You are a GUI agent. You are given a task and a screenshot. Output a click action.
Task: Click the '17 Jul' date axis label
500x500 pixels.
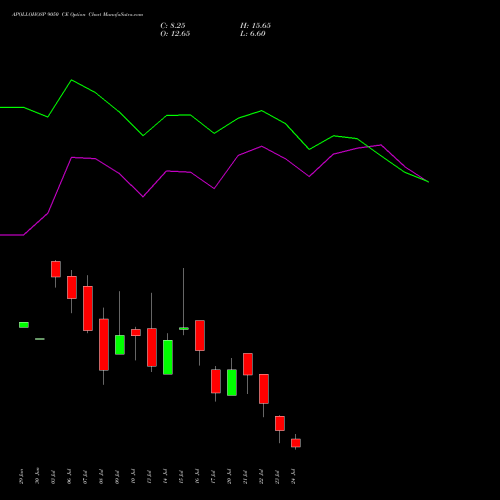213,476
